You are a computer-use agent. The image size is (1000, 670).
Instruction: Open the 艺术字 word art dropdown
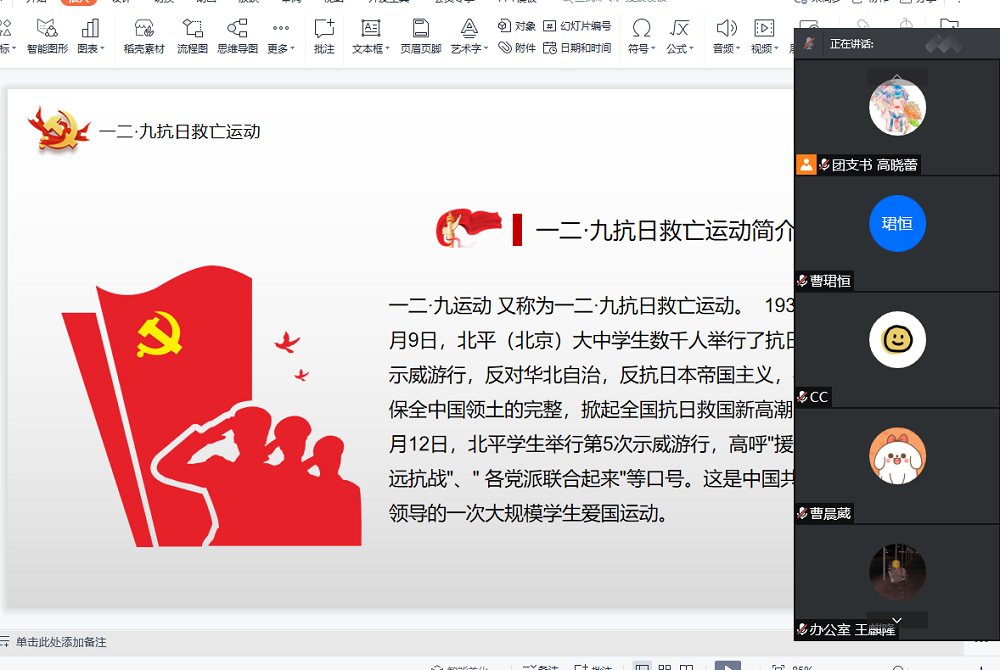[469, 48]
